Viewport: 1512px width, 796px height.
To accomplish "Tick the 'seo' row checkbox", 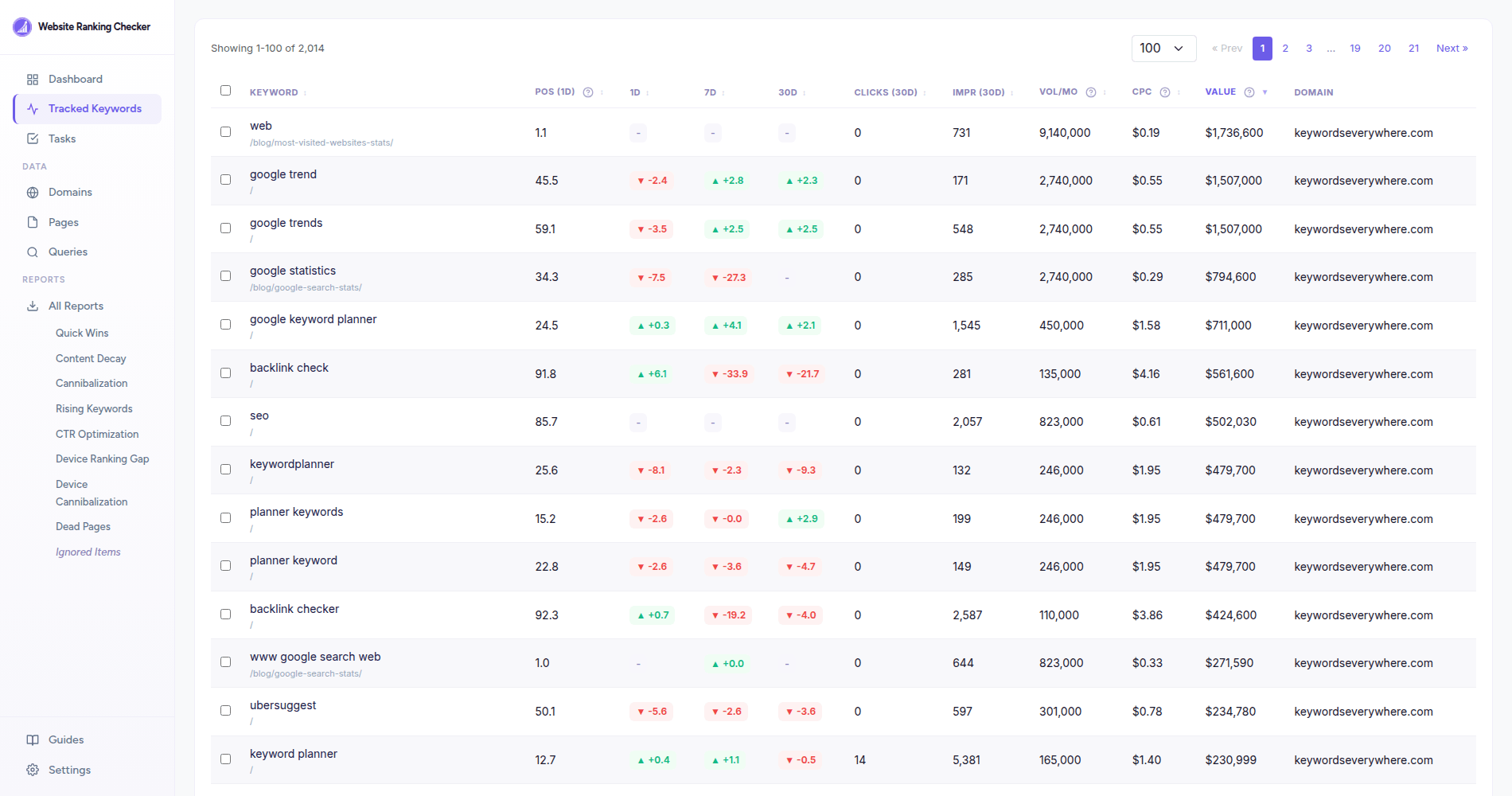I will point(226,421).
